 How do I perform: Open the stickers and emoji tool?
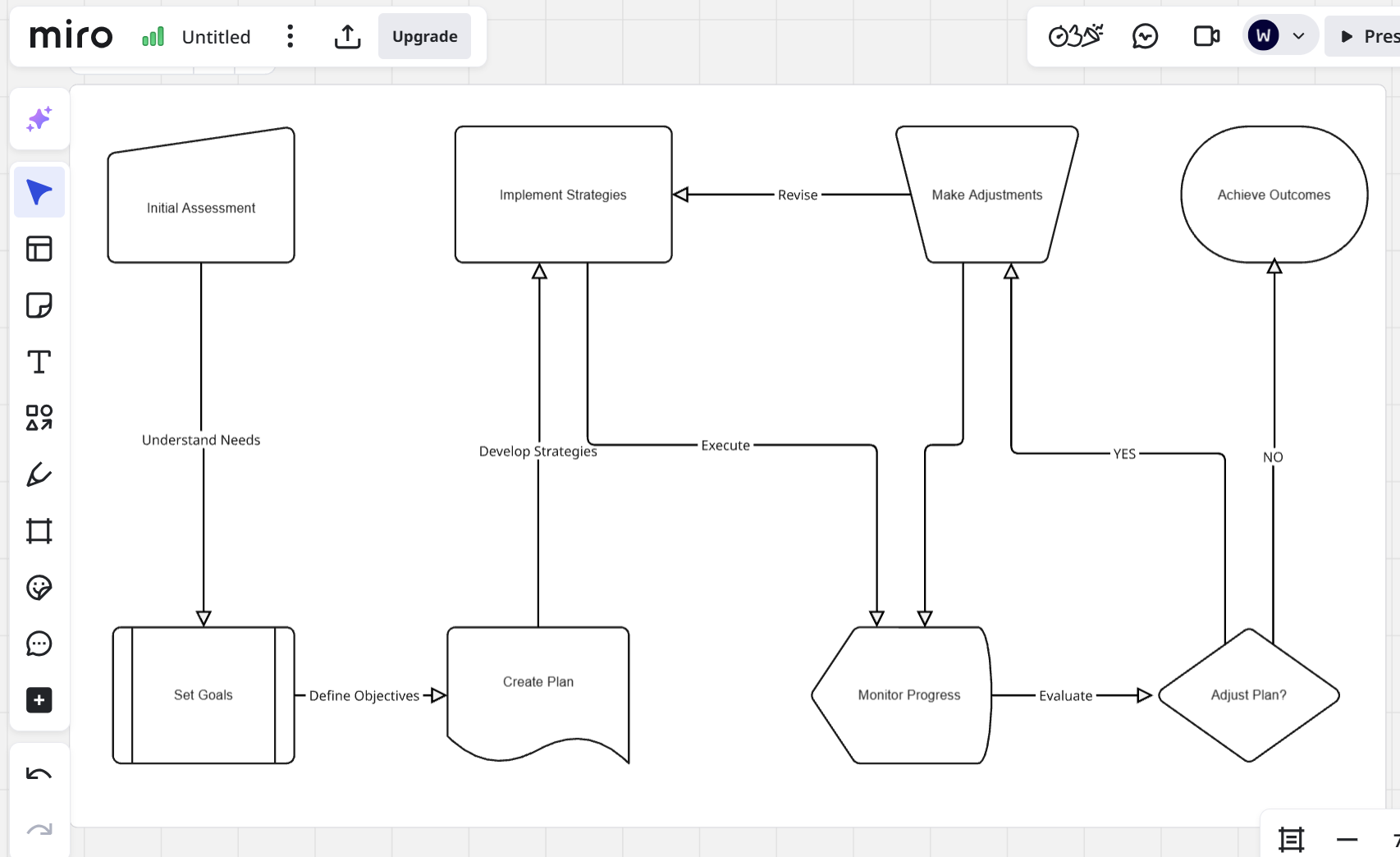click(x=39, y=588)
